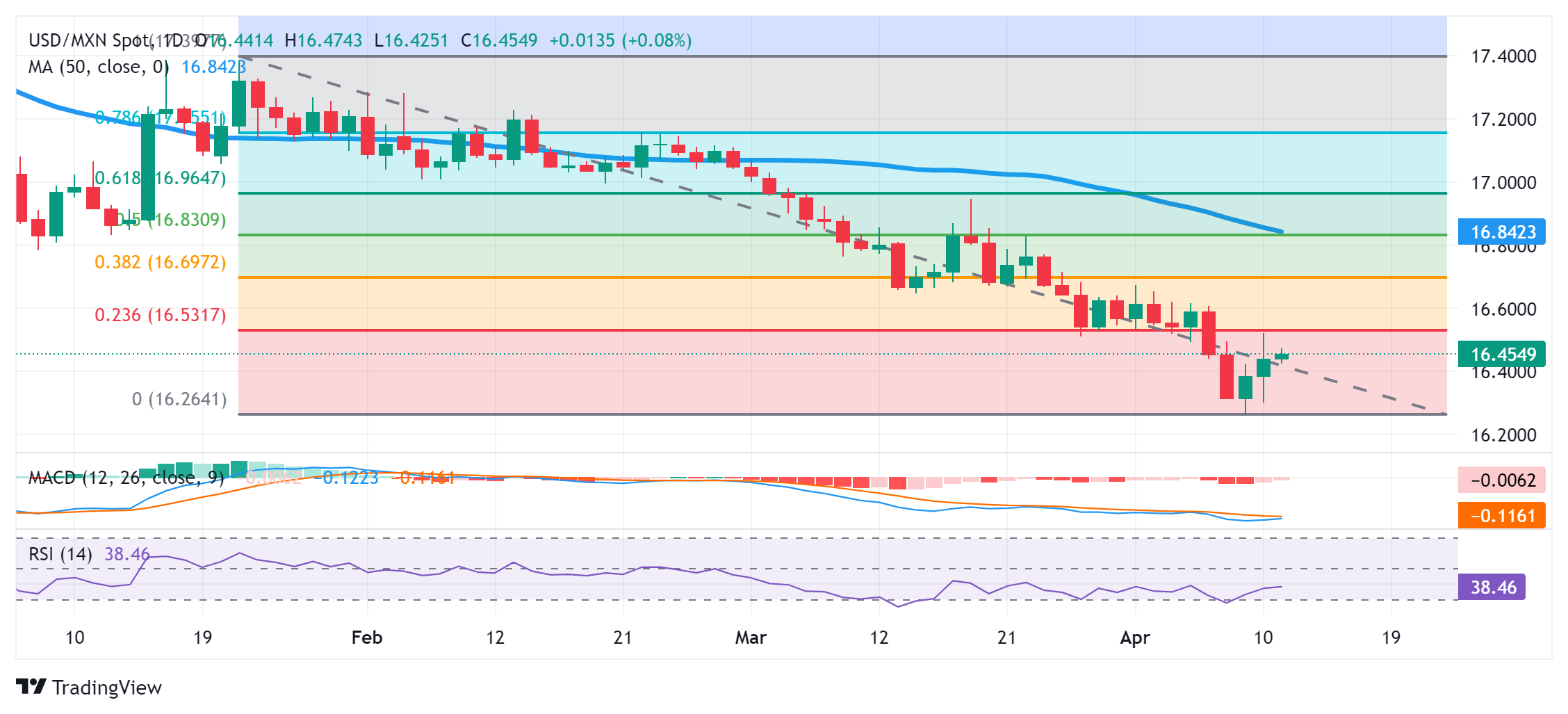Click the purple 38.46 RSI value tag
Viewport: 1568px width, 714px height.
point(1492,587)
